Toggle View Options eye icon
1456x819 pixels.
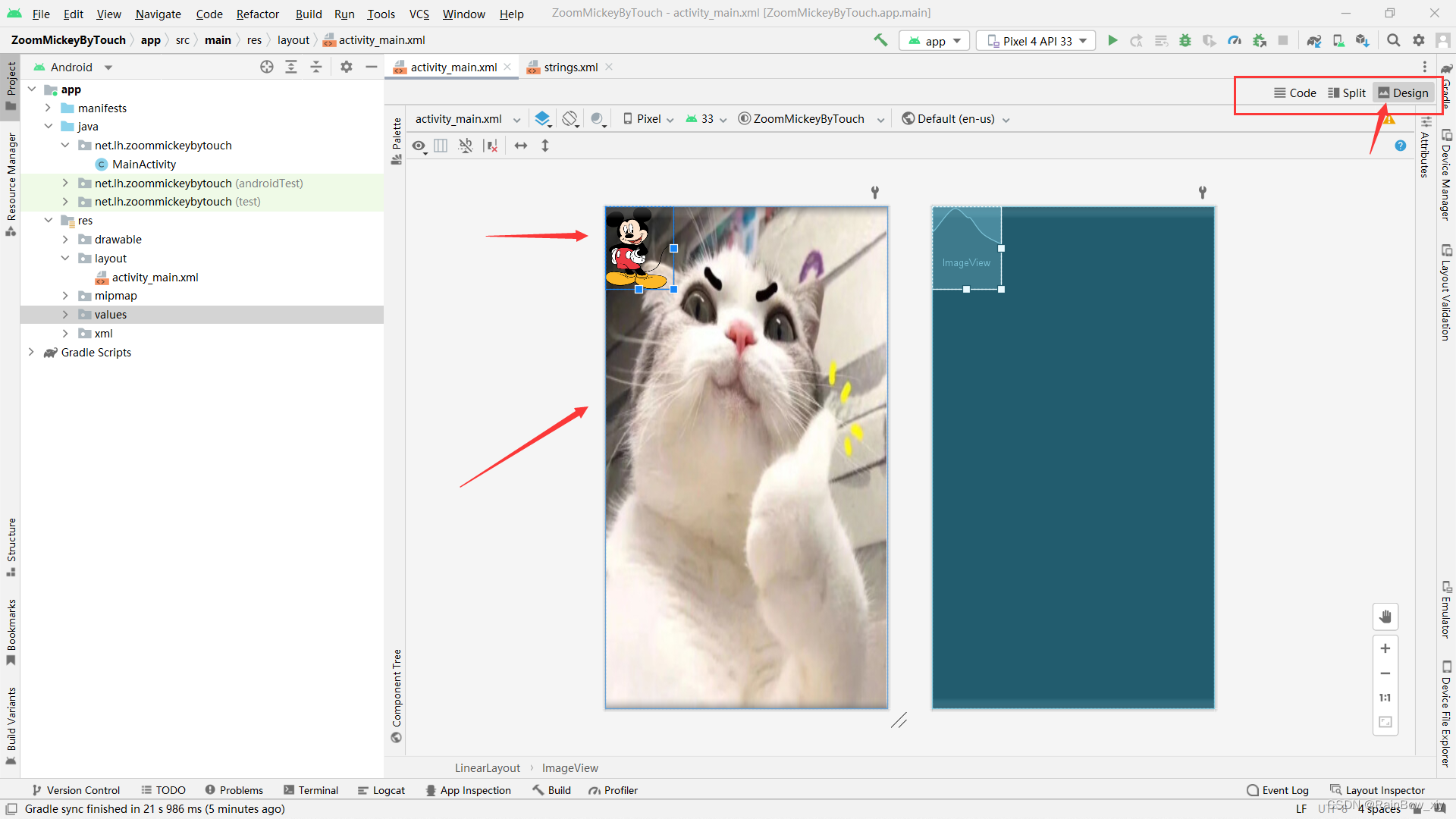point(419,146)
